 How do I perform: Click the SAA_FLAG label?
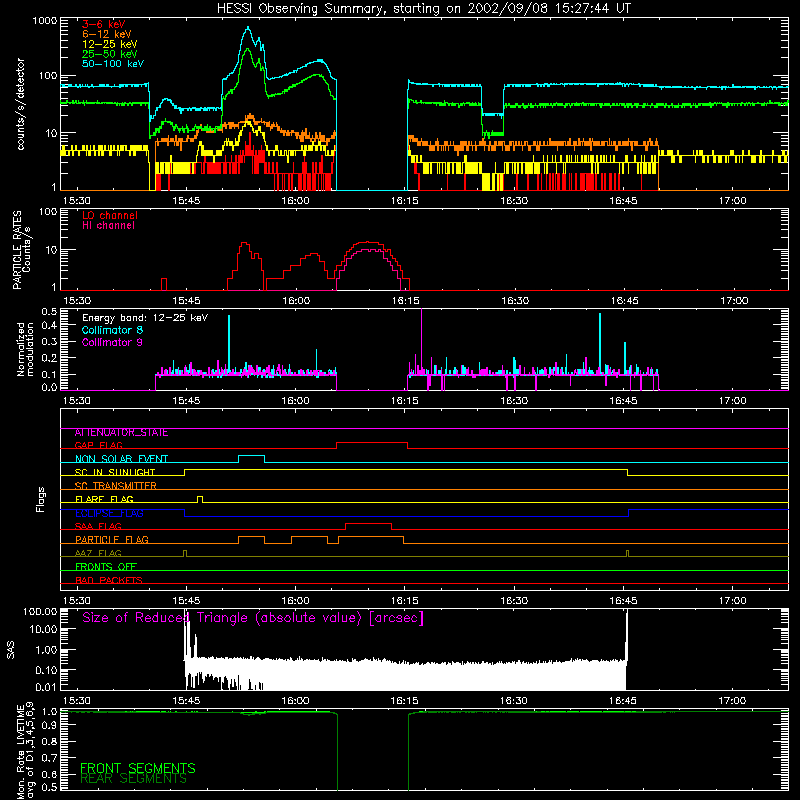[98, 526]
